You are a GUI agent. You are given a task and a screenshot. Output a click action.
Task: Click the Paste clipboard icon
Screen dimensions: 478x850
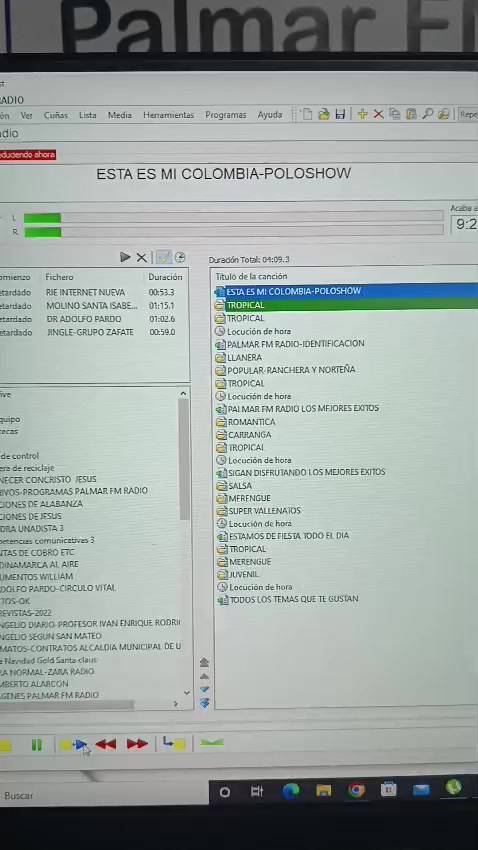point(411,114)
